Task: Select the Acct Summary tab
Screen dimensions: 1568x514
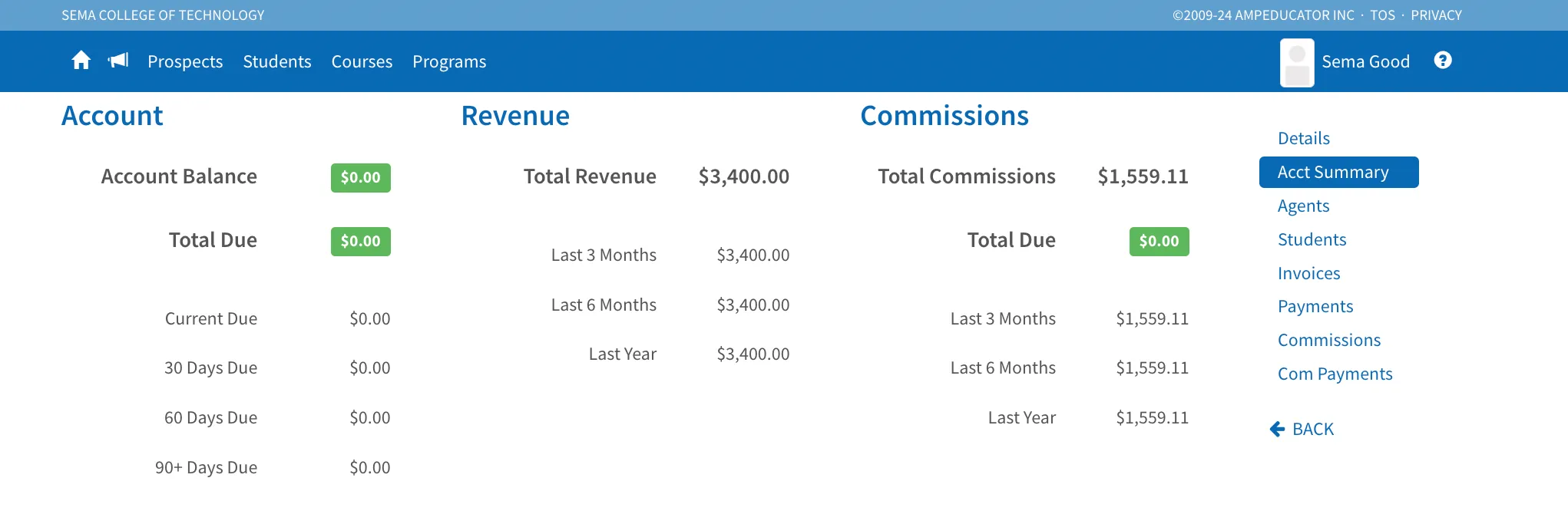Action: (x=1338, y=172)
